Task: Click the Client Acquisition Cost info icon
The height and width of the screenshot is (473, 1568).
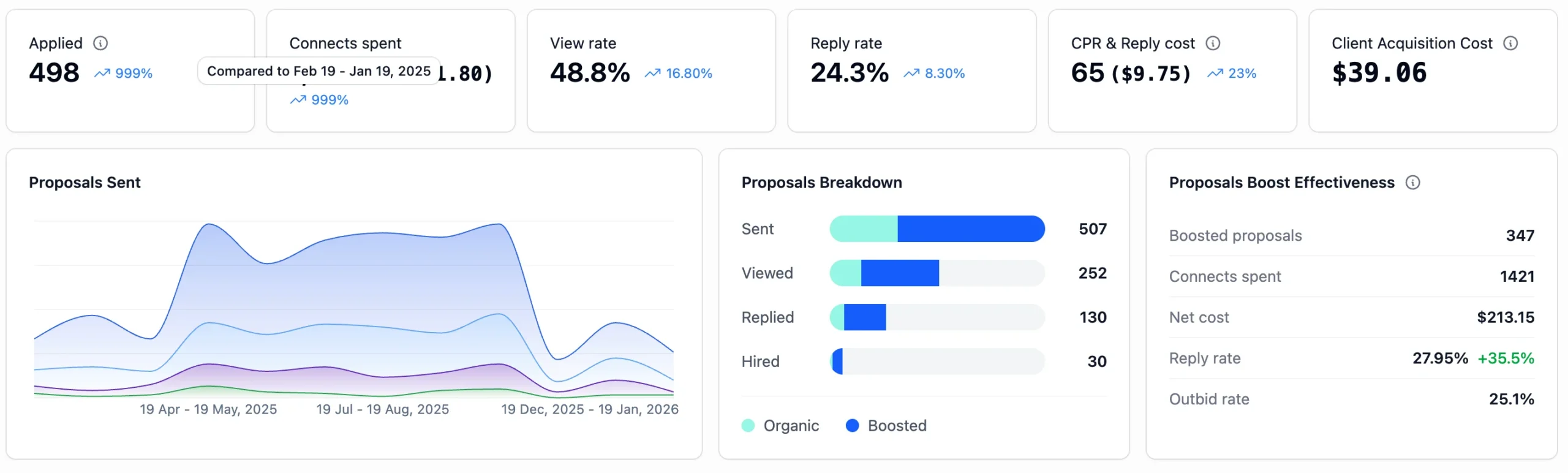Action: pos(1510,43)
